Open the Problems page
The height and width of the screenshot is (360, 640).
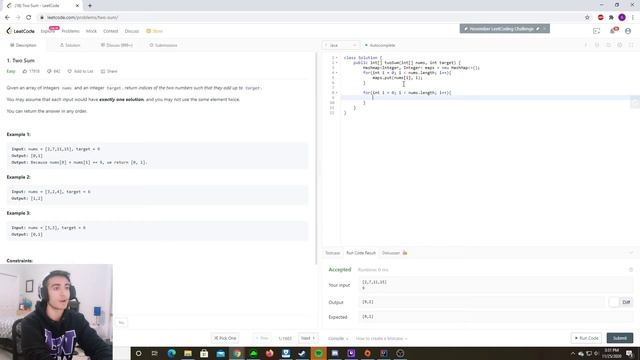[x=71, y=31]
